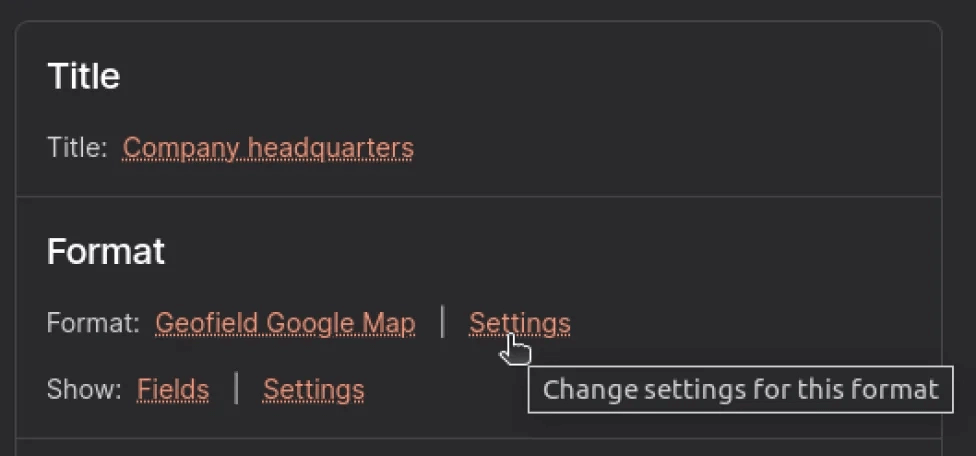Image resolution: width=976 pixels, height=456 pixels.
Task: Change the view's display title
Action: click(268, 148)
